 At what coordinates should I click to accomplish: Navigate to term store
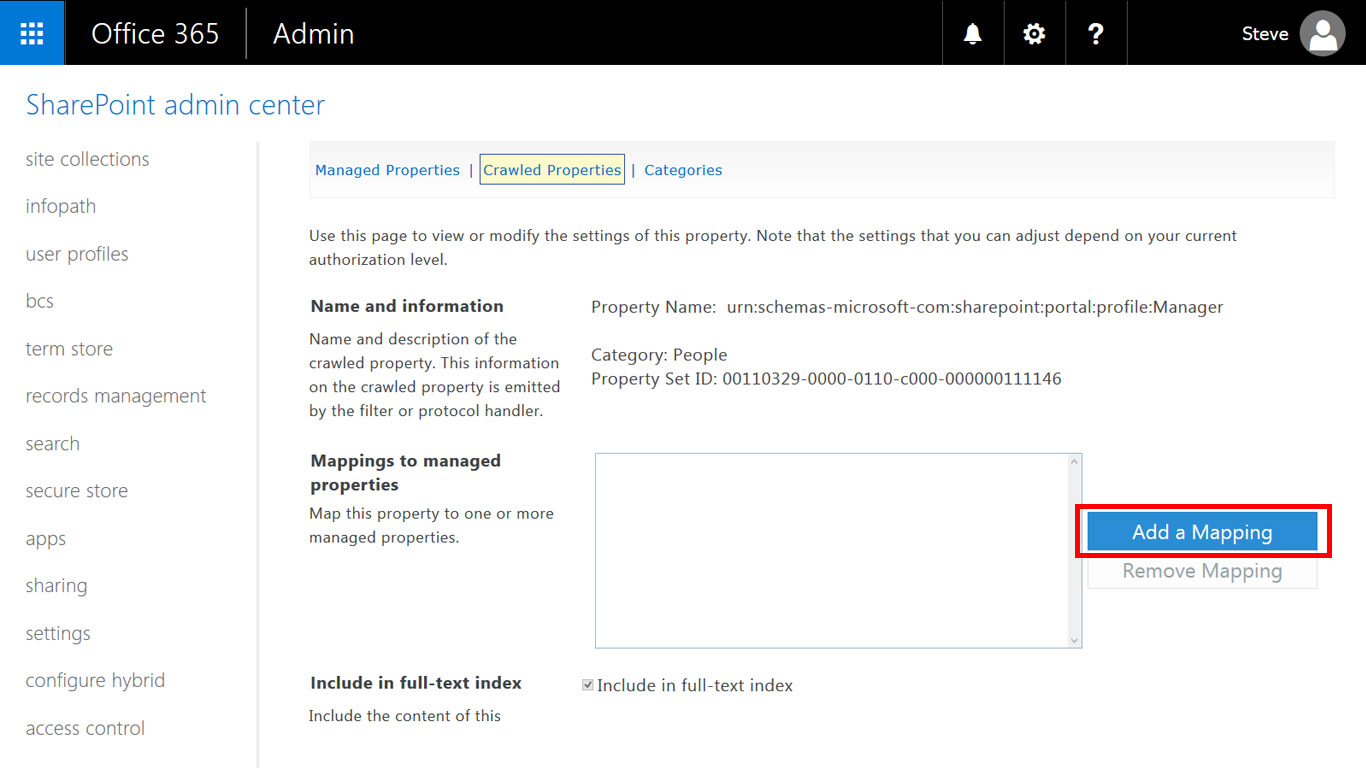[69, 349]
